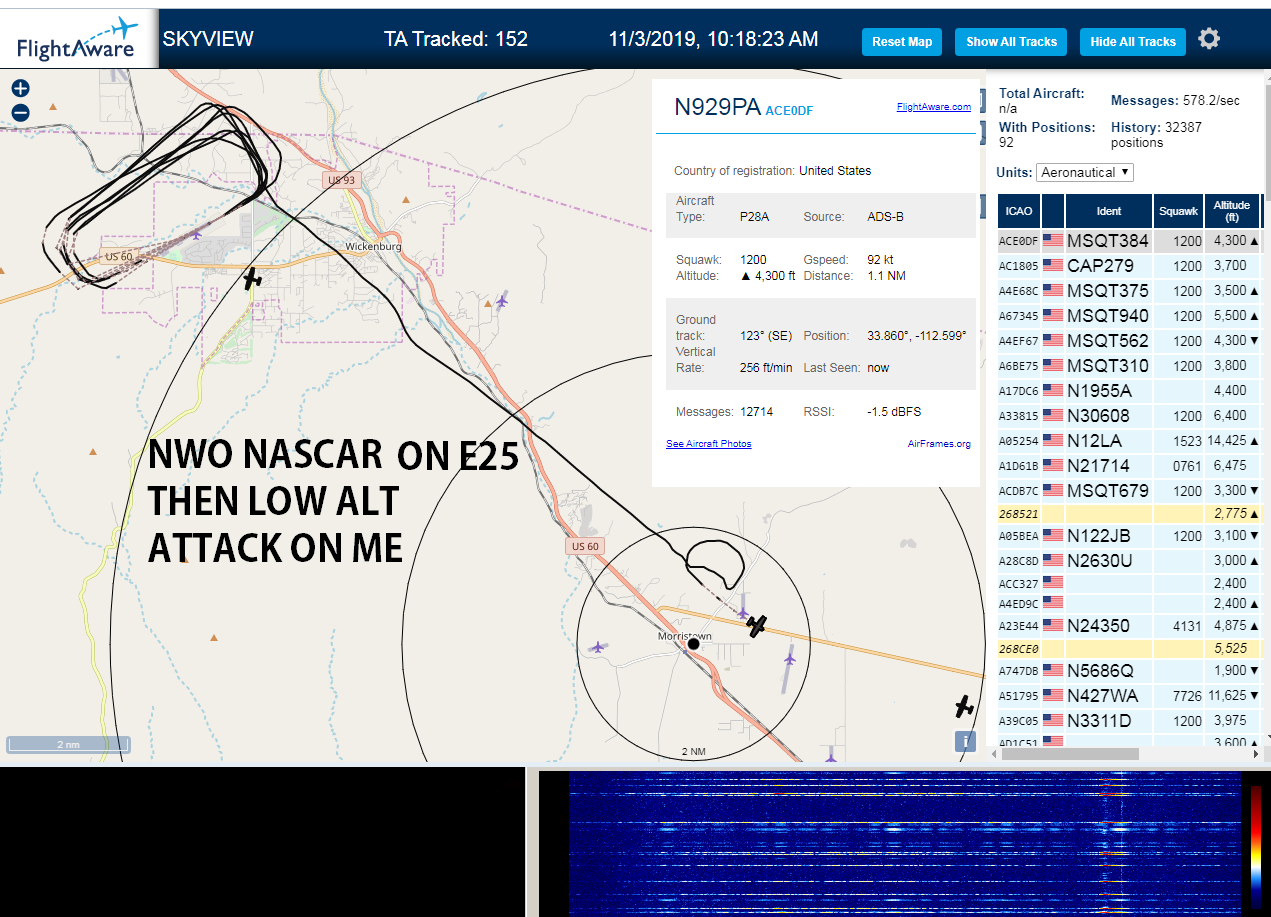Open the AirFrames.org link

coord(939,444)
